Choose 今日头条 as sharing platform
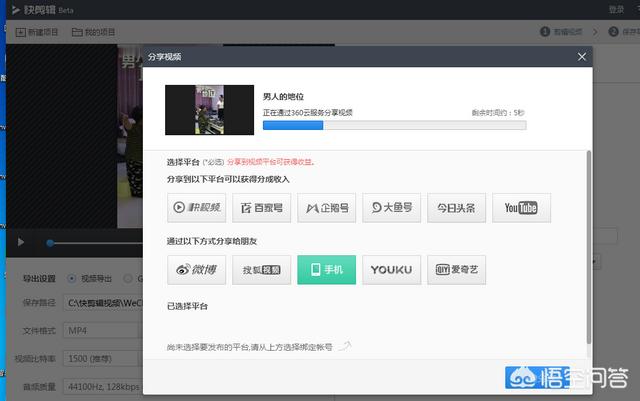640x401 pixels. tap(456, 208)
